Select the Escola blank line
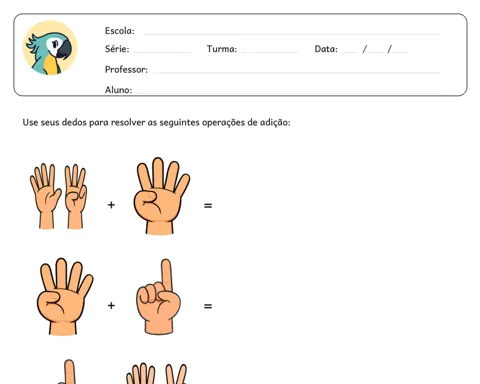This screenshot has width=480, height=384. (x=292, y=34)
